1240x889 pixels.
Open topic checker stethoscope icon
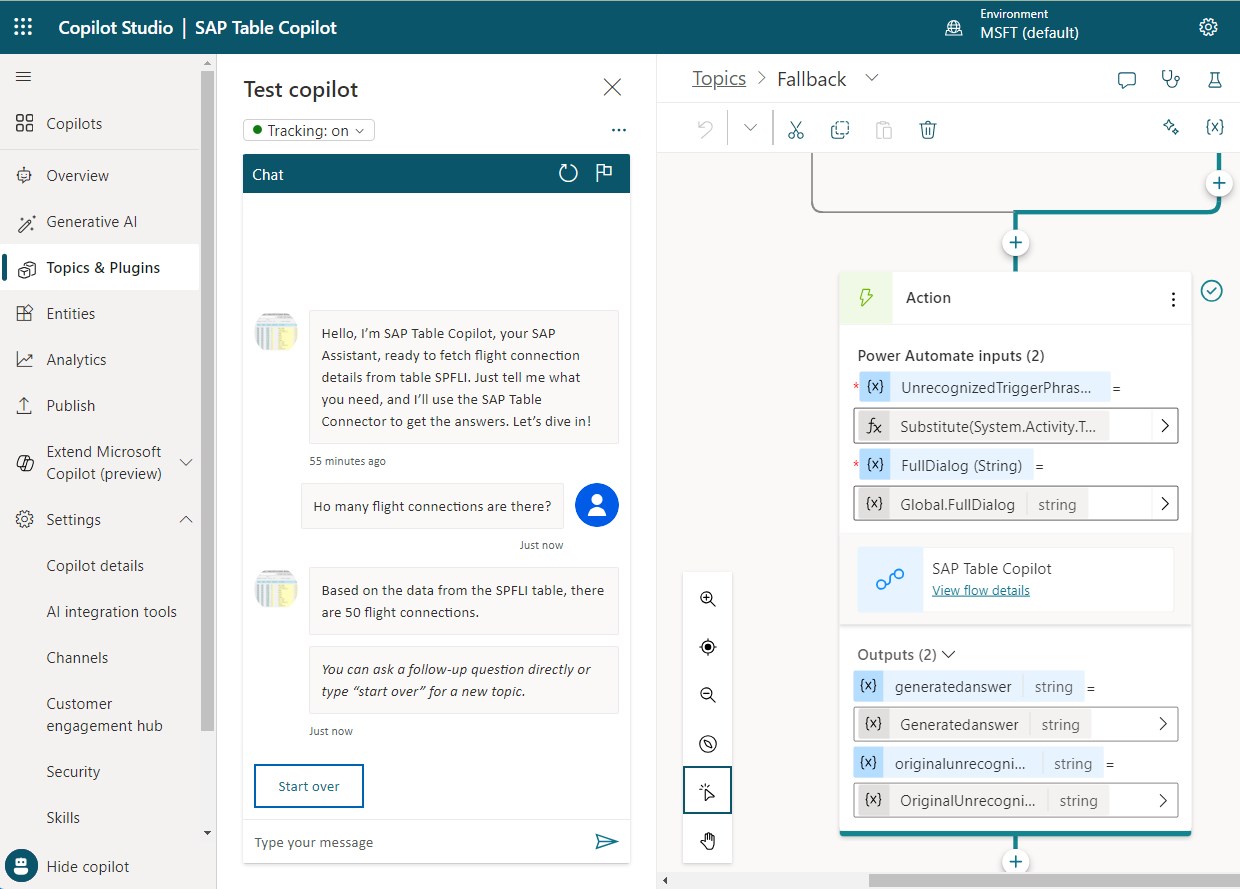1171,80
